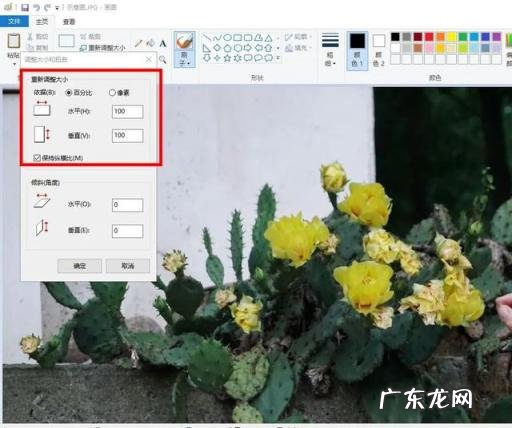Click the Copy icon below Cut
Viewport: 512px width, 428px height.
pyautogui.click(x=30, y=47)
